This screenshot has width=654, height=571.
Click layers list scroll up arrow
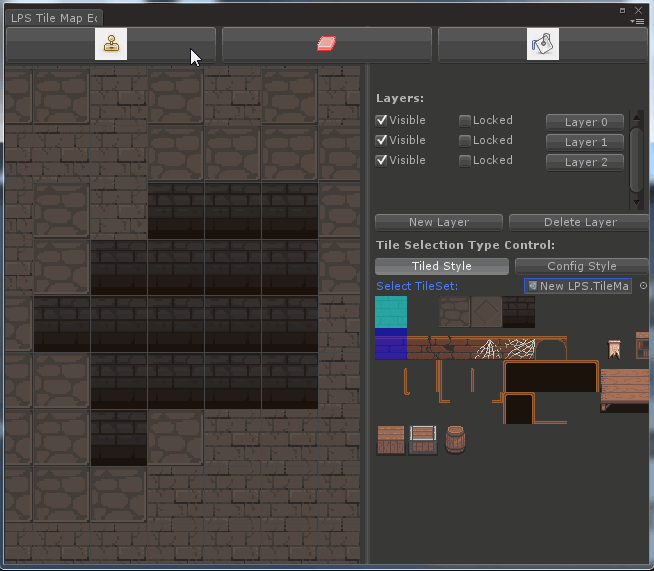click(636, 118)
